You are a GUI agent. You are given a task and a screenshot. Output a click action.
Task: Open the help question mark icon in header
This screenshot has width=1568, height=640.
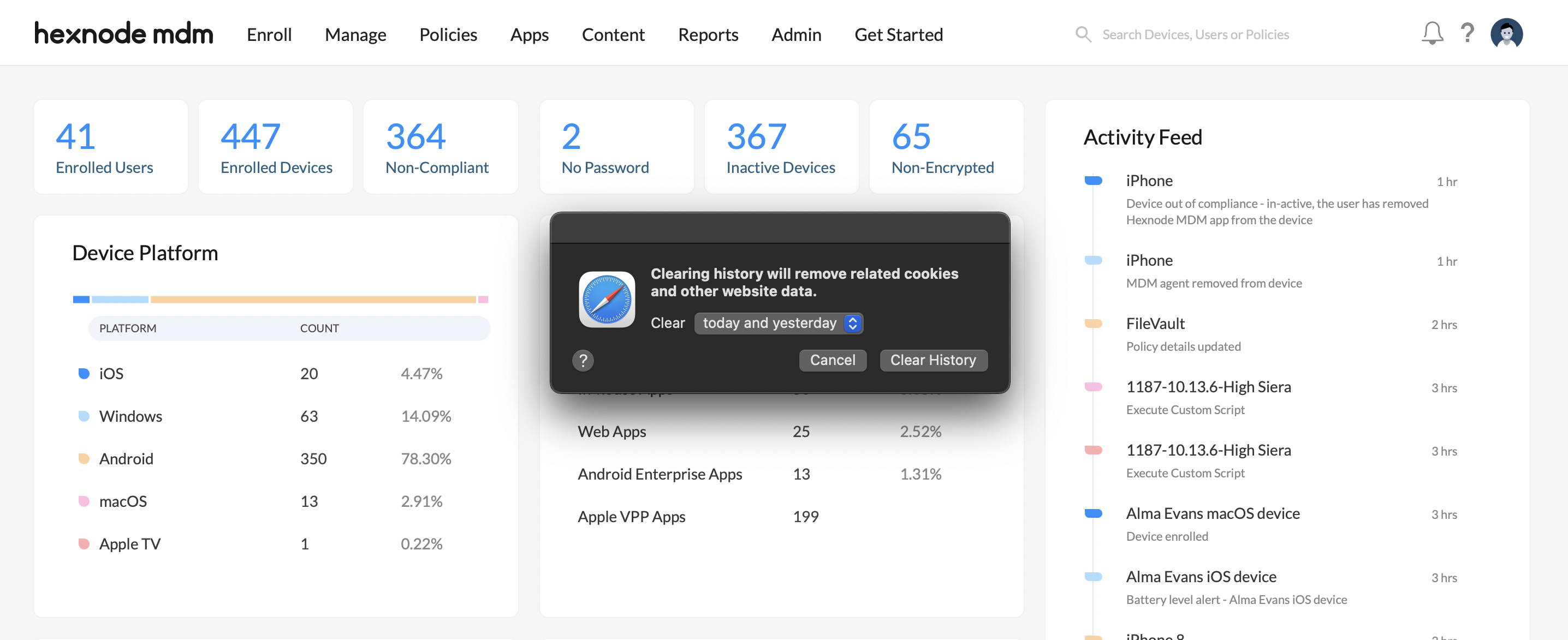(x=1468, y=33)
